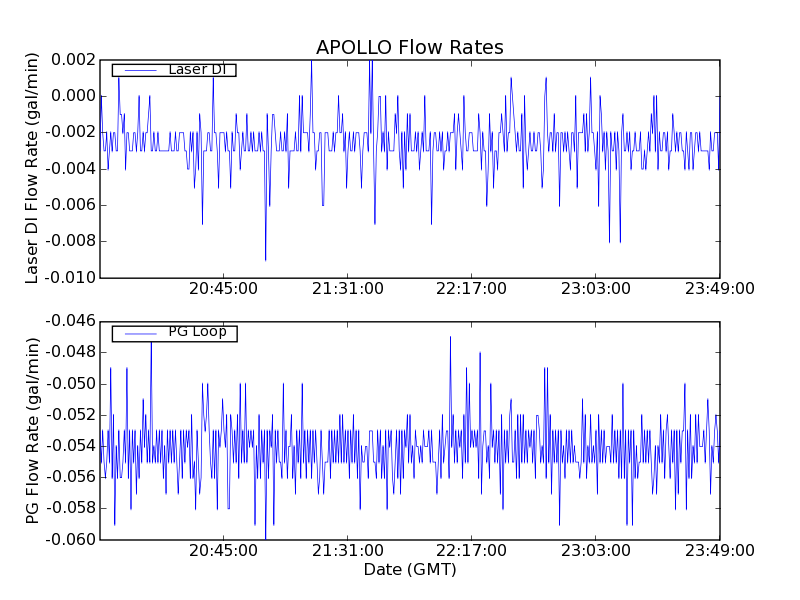The image size is (800, 600).
Task: Select the -0.060 y-axis tick label
Action: [70, 539]
